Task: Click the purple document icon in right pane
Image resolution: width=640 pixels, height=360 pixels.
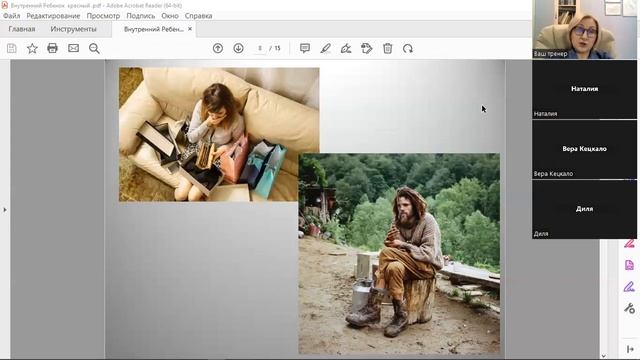Action: (x=629, y=265)
